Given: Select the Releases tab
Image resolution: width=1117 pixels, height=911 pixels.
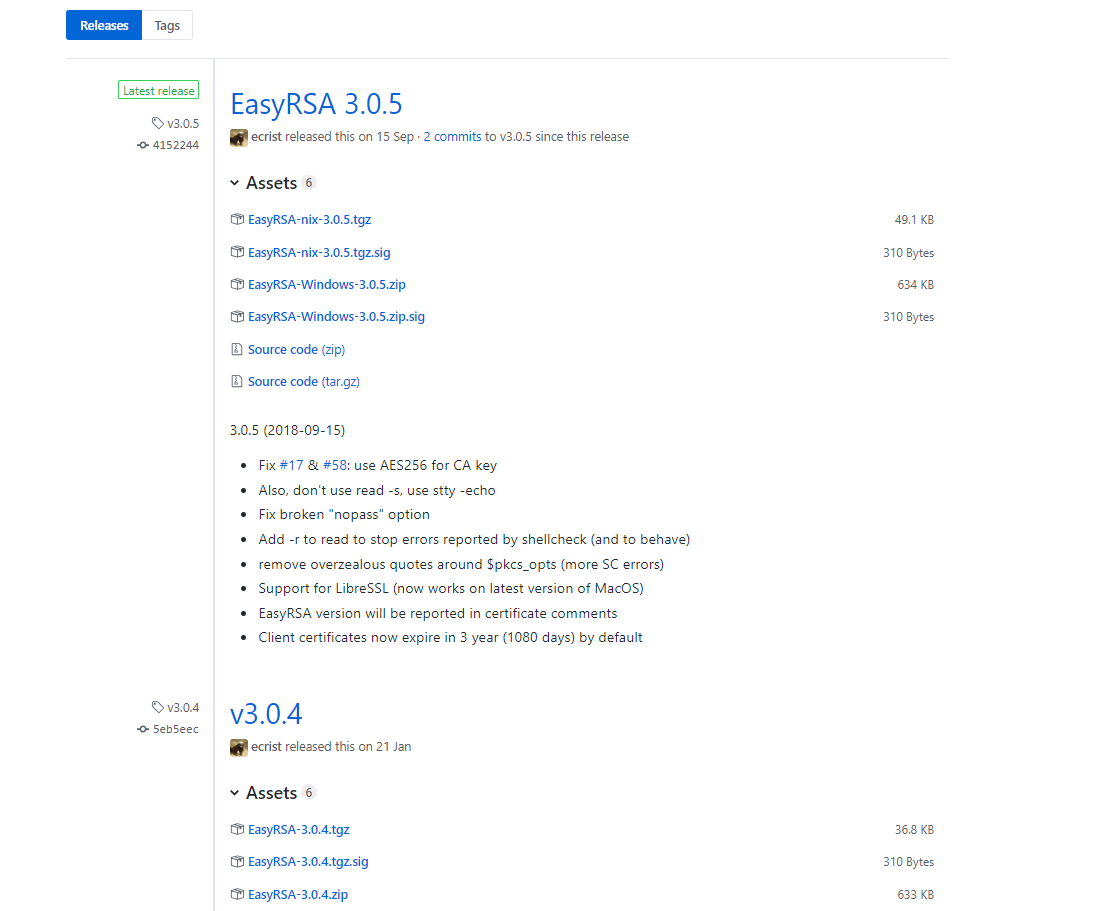Looking at the screenshot, I should click(103, 25).
